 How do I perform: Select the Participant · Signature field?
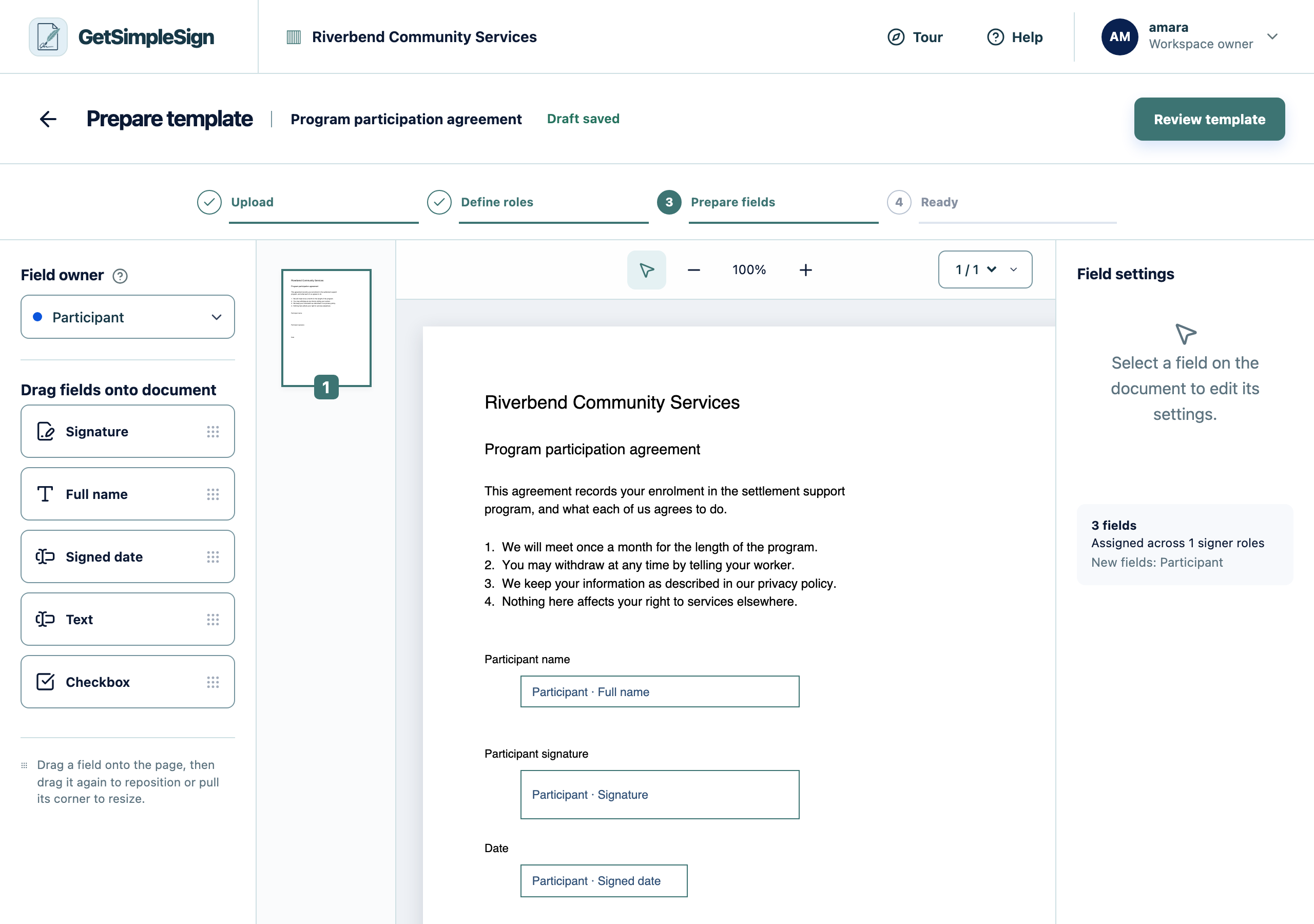(x=660, y=795)
